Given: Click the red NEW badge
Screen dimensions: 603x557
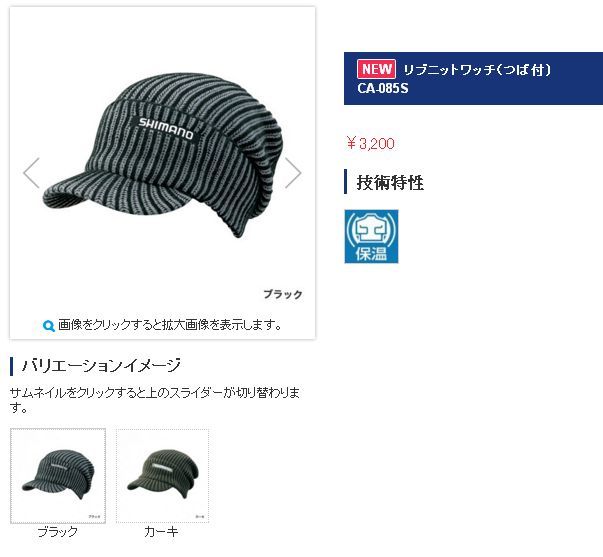Looking at the screenshot, I should [376, 69].
